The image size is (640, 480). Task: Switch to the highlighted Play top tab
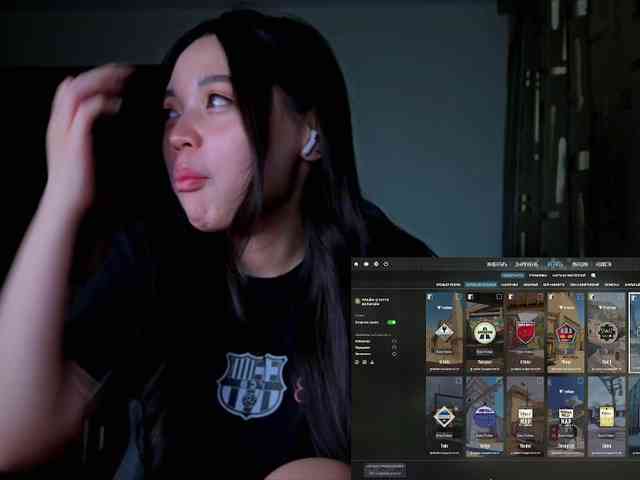pos(554,264)
